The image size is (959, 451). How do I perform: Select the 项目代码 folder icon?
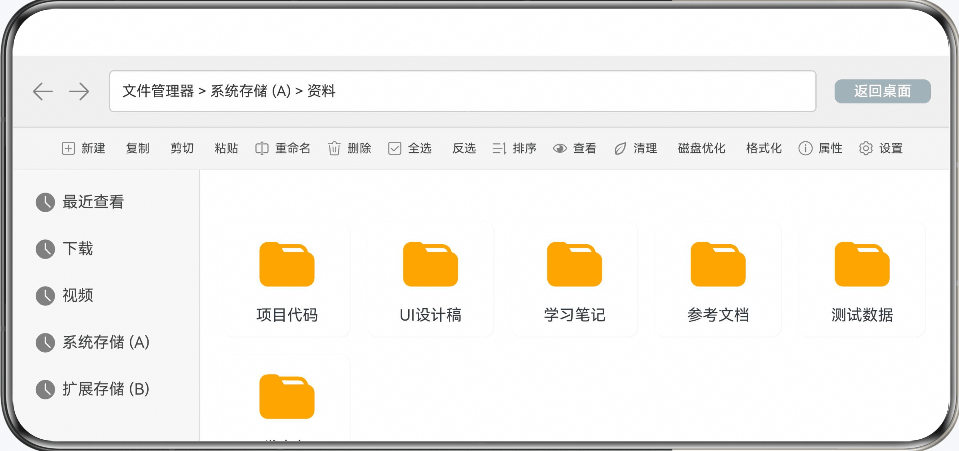point(287,264)
